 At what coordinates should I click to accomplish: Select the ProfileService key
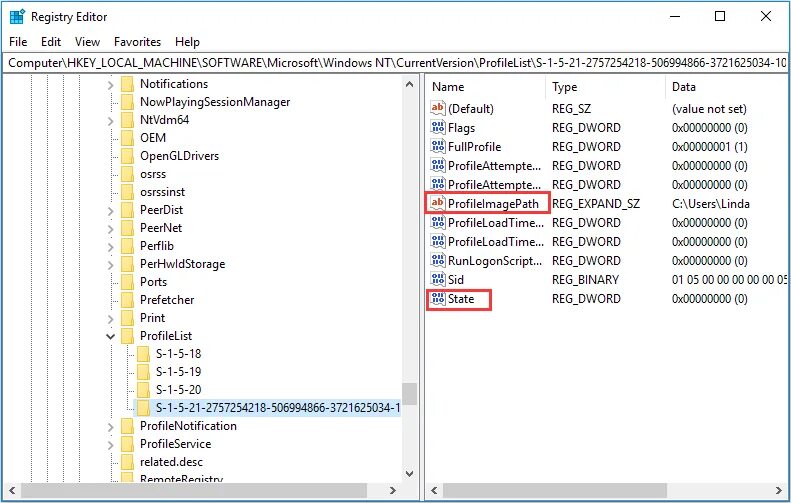point(176,444)
